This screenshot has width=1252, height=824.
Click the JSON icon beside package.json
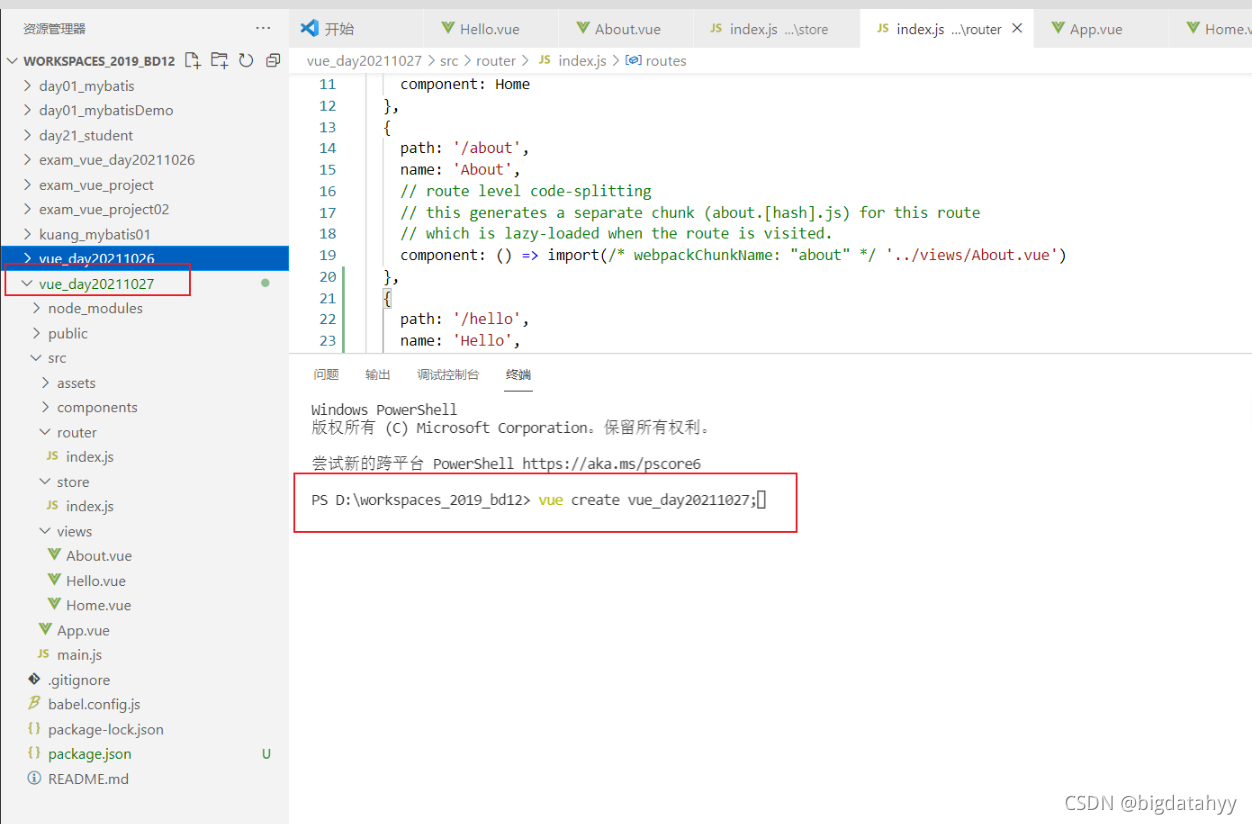click(x=35, y=754)
